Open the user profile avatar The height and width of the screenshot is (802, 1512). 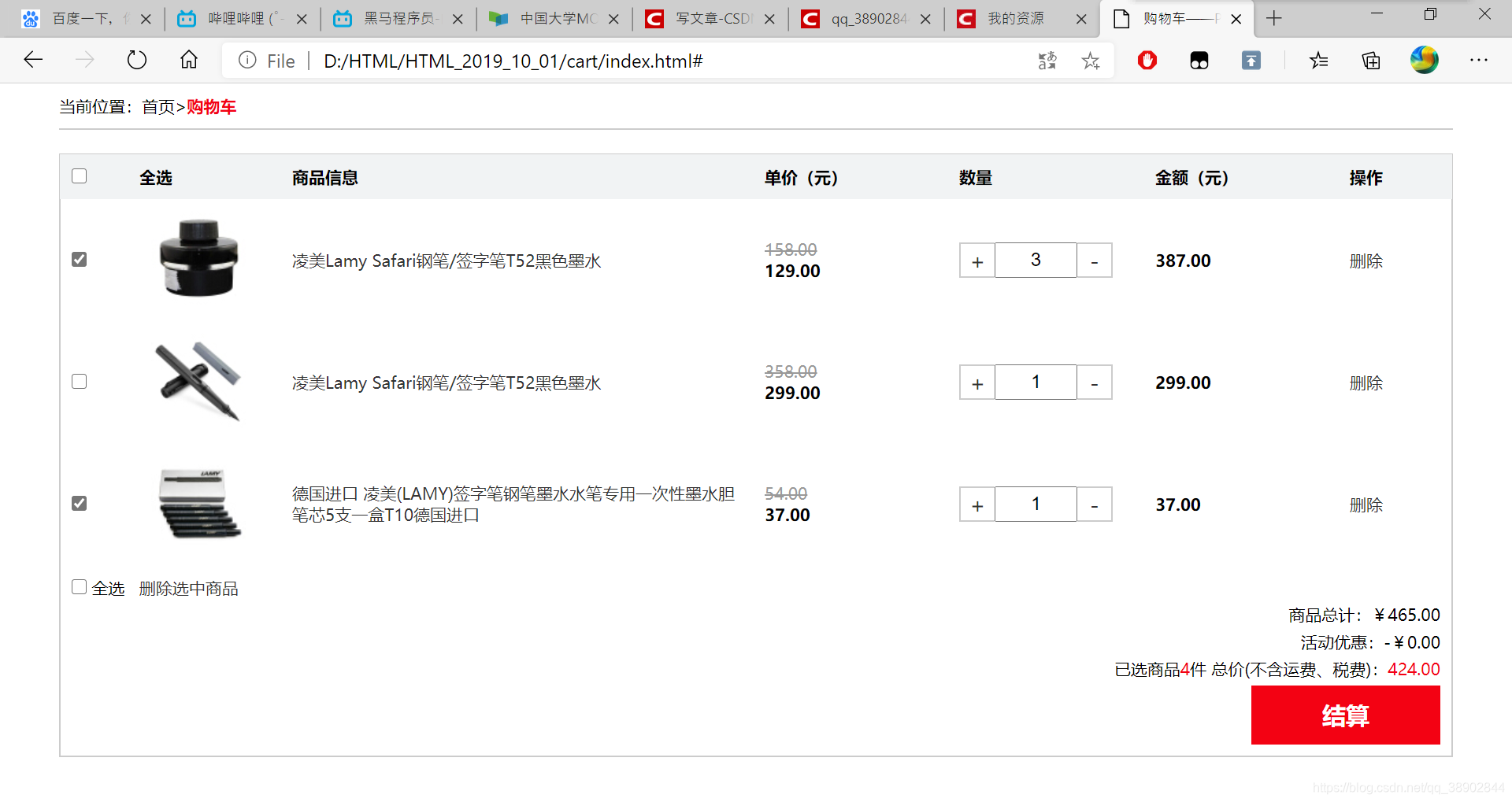(1424, 60)
